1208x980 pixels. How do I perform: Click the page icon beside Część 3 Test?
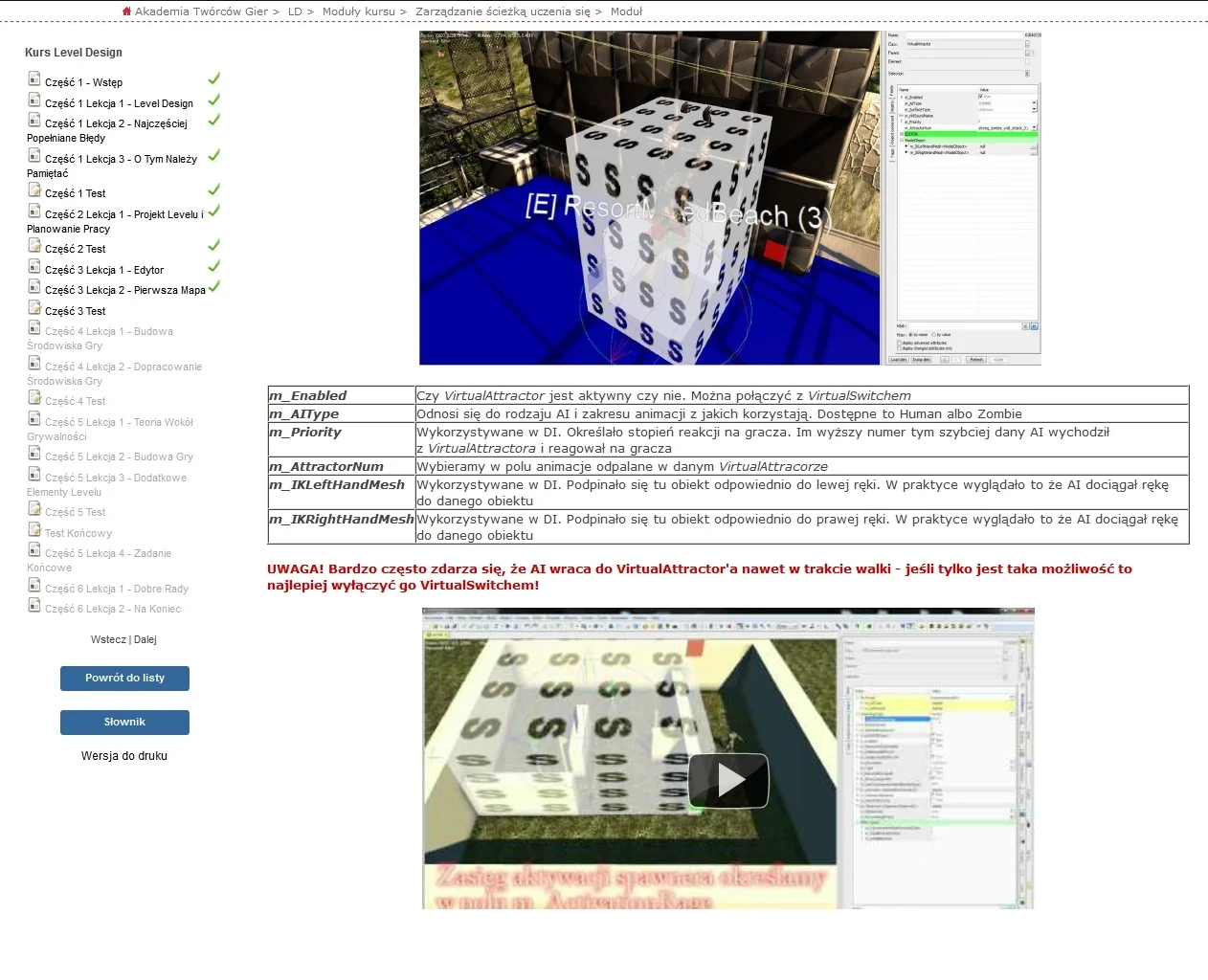[x=34, y=307]
